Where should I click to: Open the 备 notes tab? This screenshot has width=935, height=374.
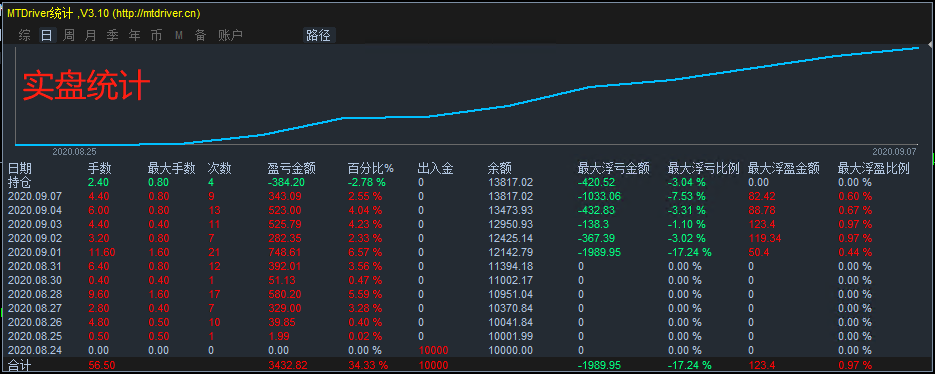point(200,35)
